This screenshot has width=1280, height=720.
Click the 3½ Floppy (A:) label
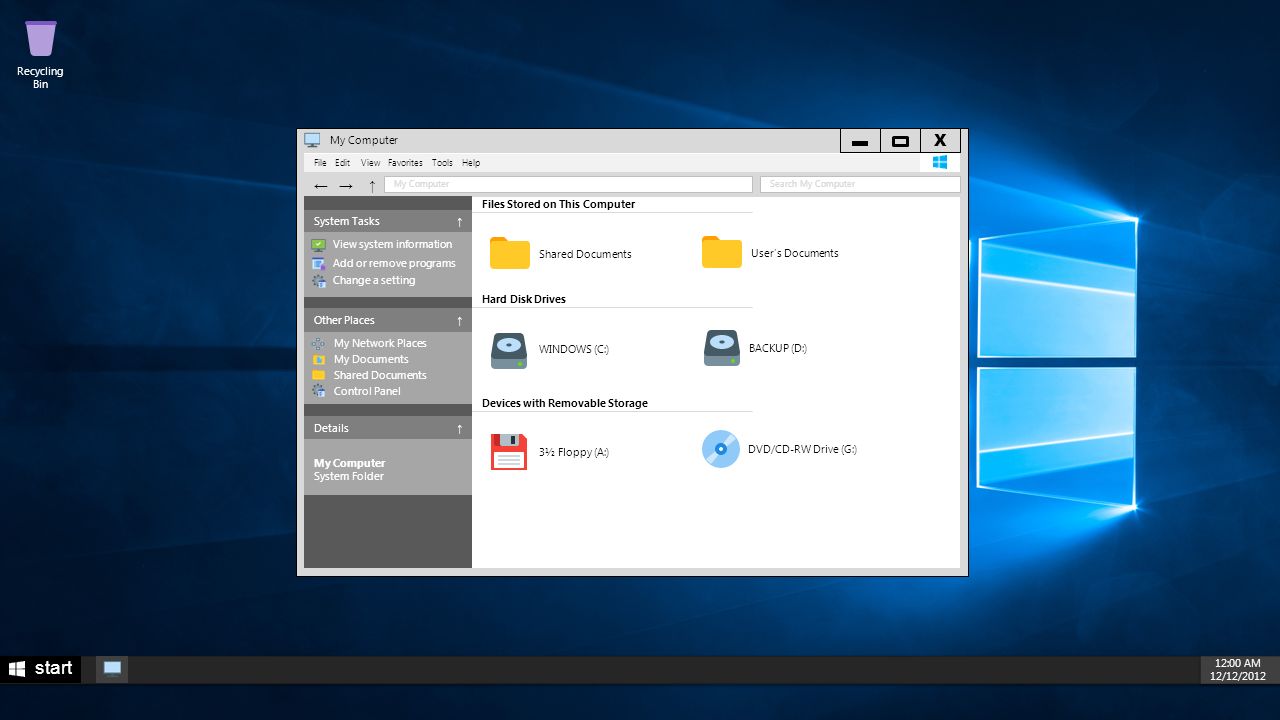point(574,452)
